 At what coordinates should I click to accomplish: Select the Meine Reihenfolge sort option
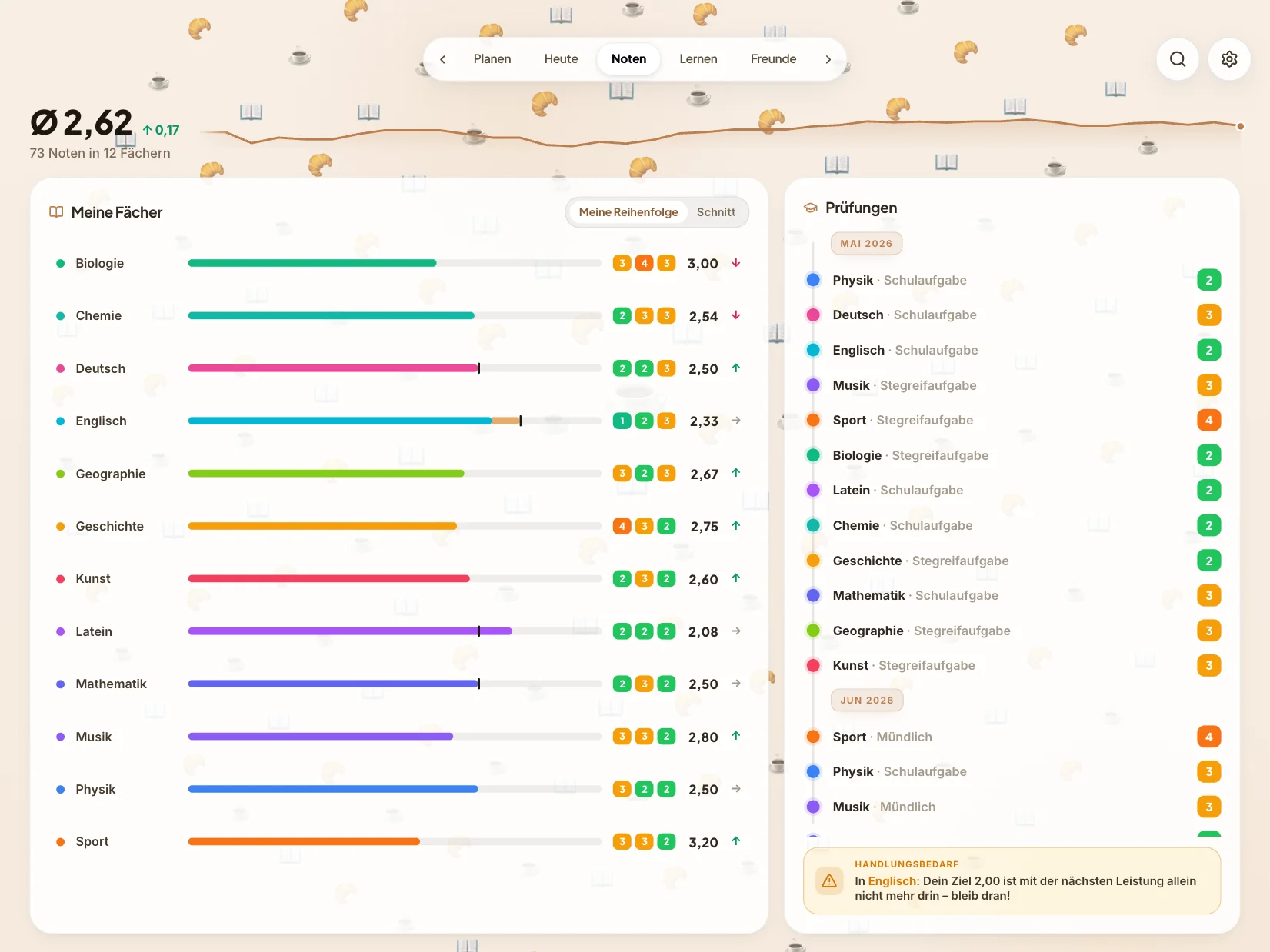[628, 212]
